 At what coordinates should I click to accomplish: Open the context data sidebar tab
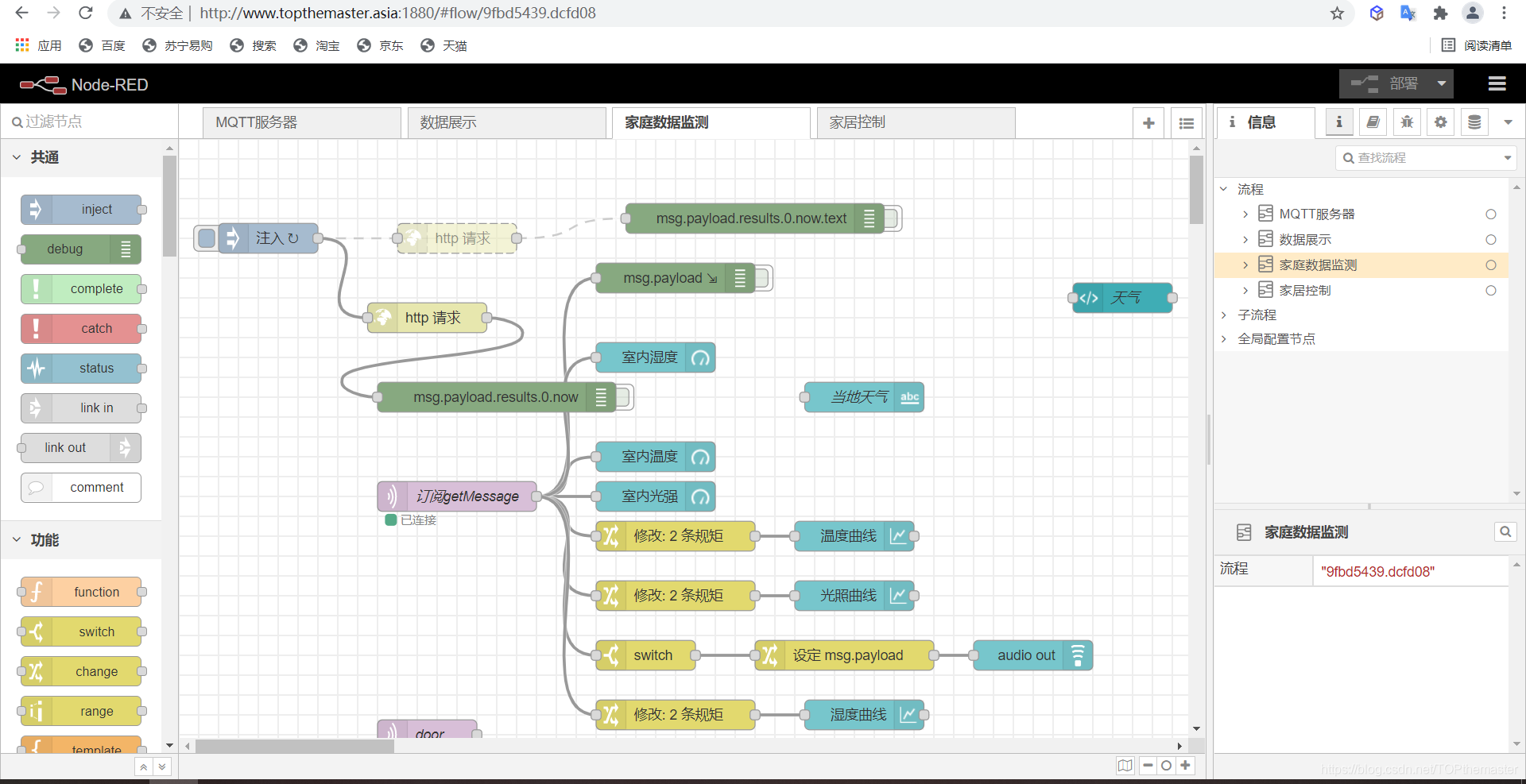point(1474,122)
